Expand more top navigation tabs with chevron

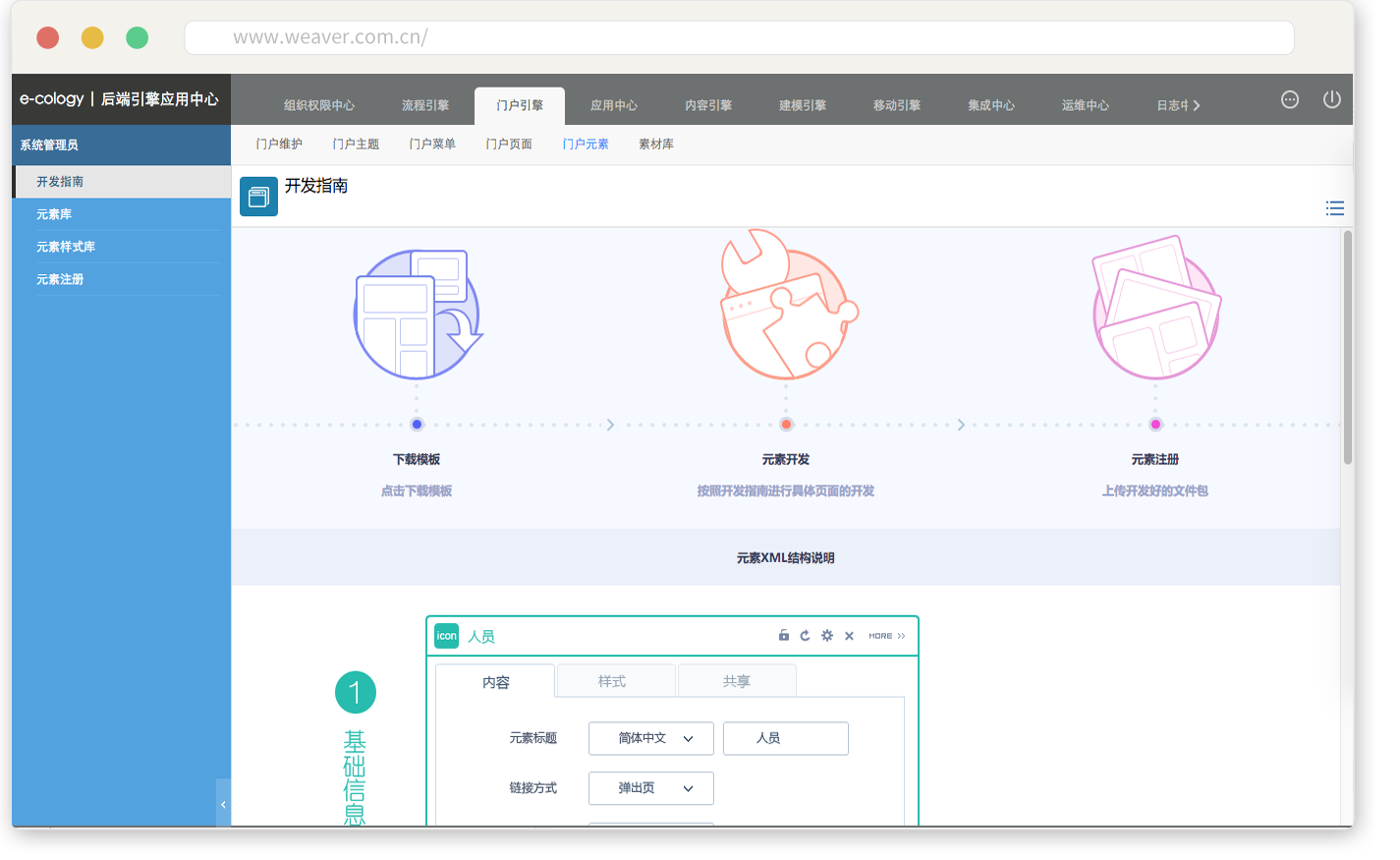(1196, 106)
